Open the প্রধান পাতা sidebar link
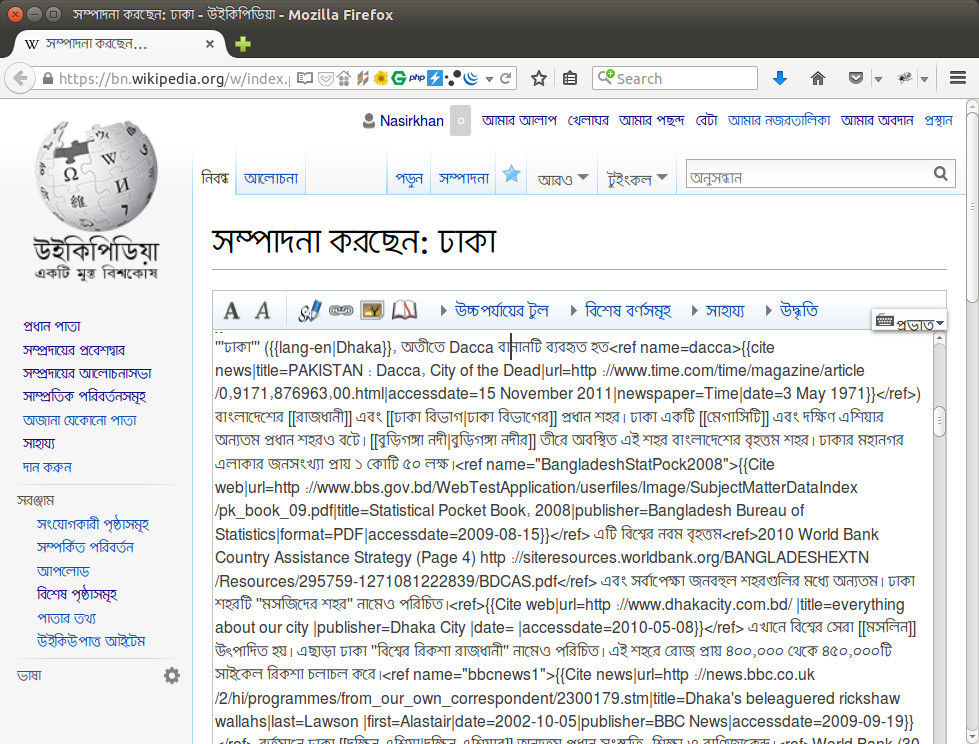The image size is (979, 744). (x=51, y=325)
